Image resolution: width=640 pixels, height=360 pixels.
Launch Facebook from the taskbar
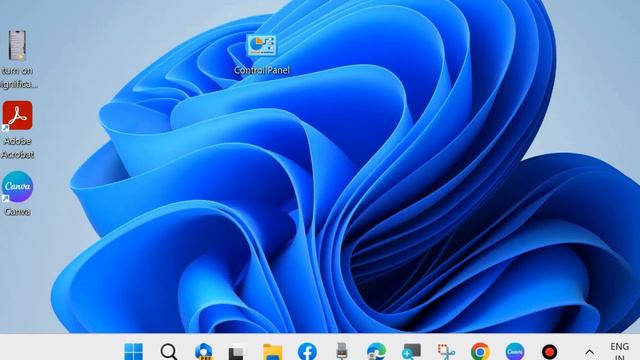[x=307, y=351]
